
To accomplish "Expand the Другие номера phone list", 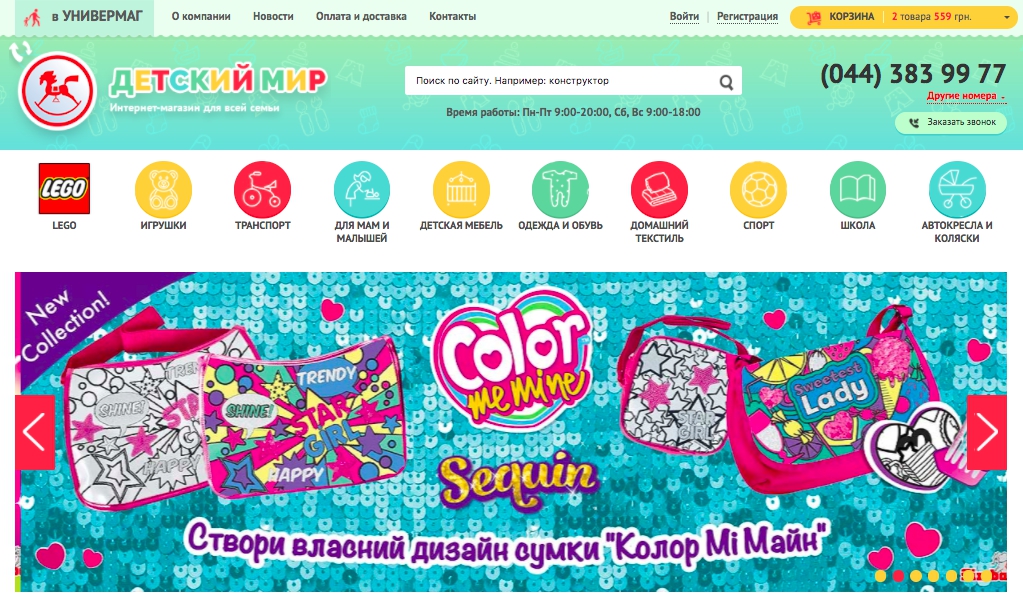I will 966,96.
